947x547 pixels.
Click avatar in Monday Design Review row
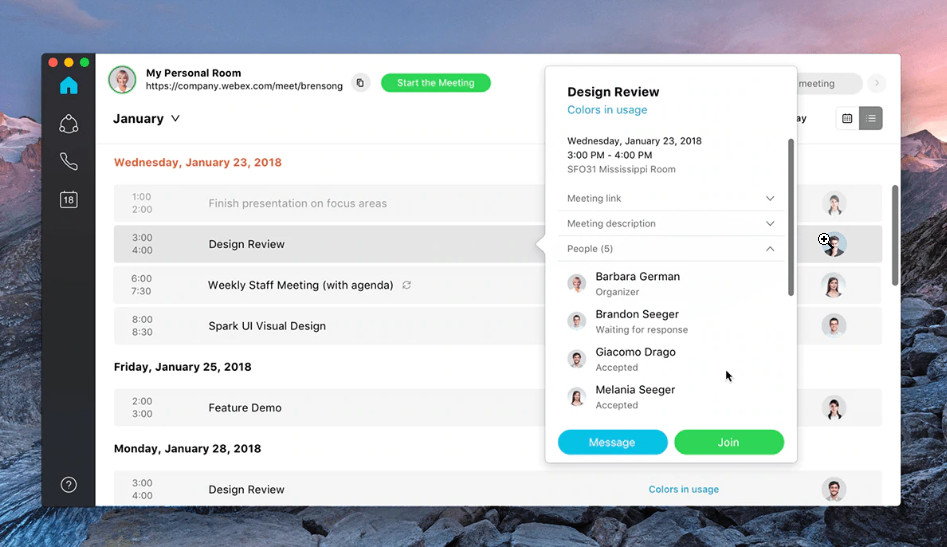(x=833, y=489)
